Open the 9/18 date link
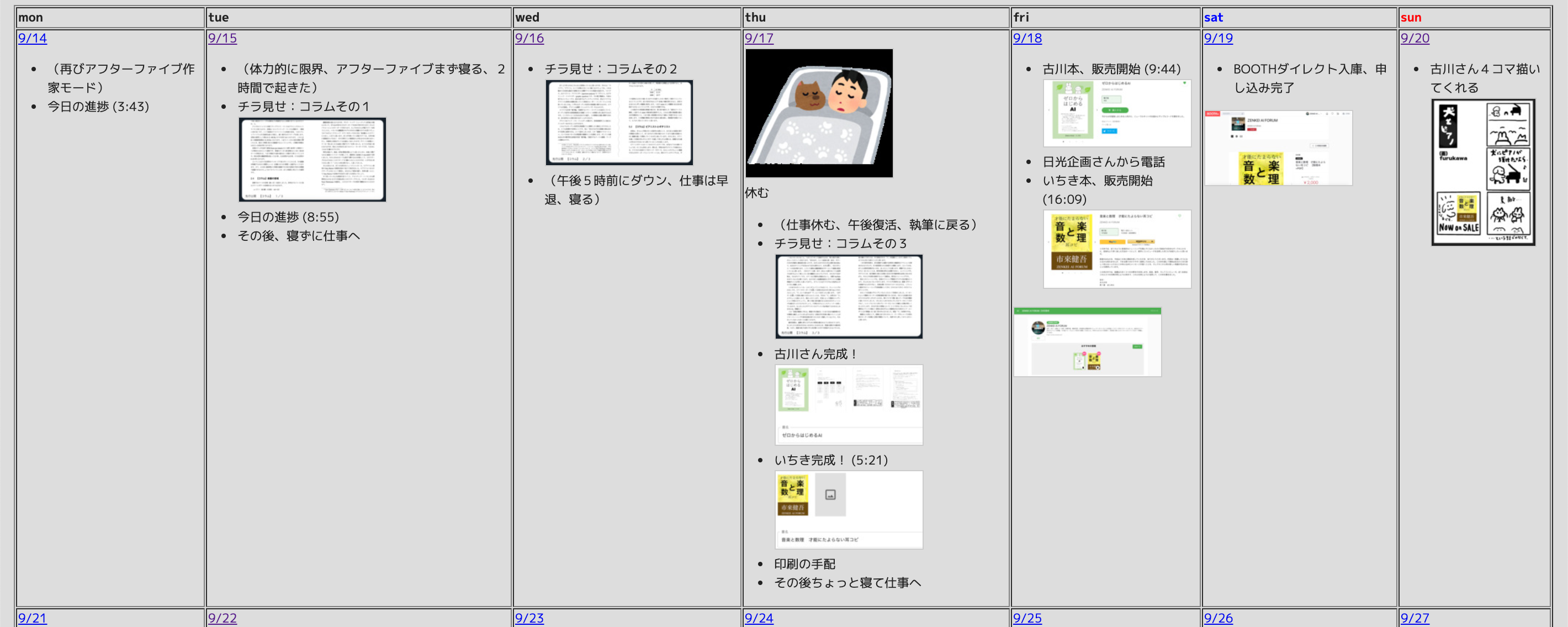The image size is (1568, 627). (1027, 38)
